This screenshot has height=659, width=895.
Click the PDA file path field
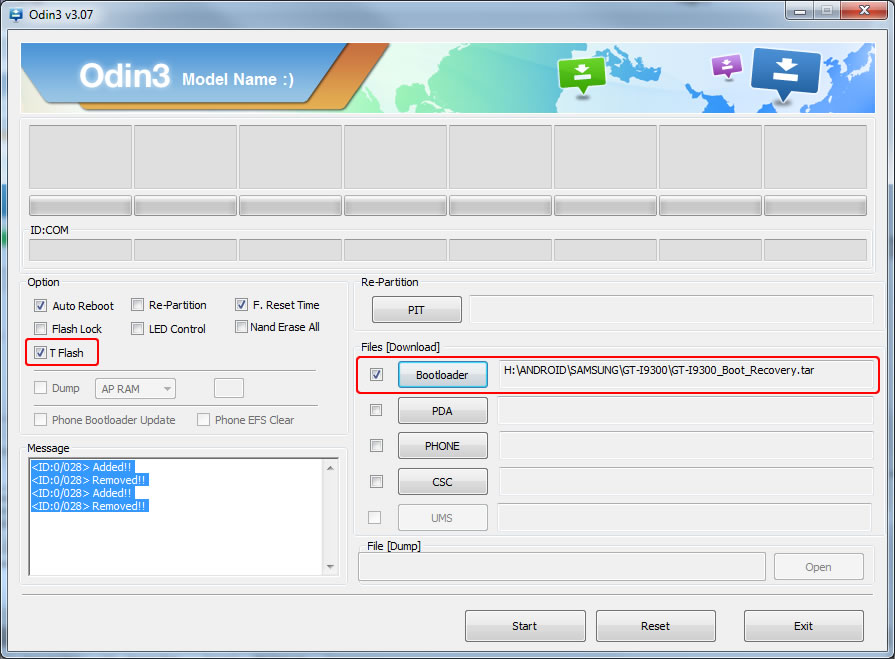(x=686, y=410)
